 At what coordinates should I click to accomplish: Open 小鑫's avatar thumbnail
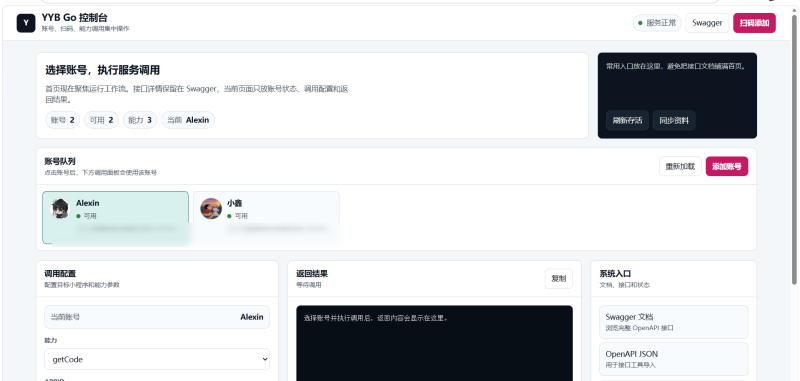[211, 209]
